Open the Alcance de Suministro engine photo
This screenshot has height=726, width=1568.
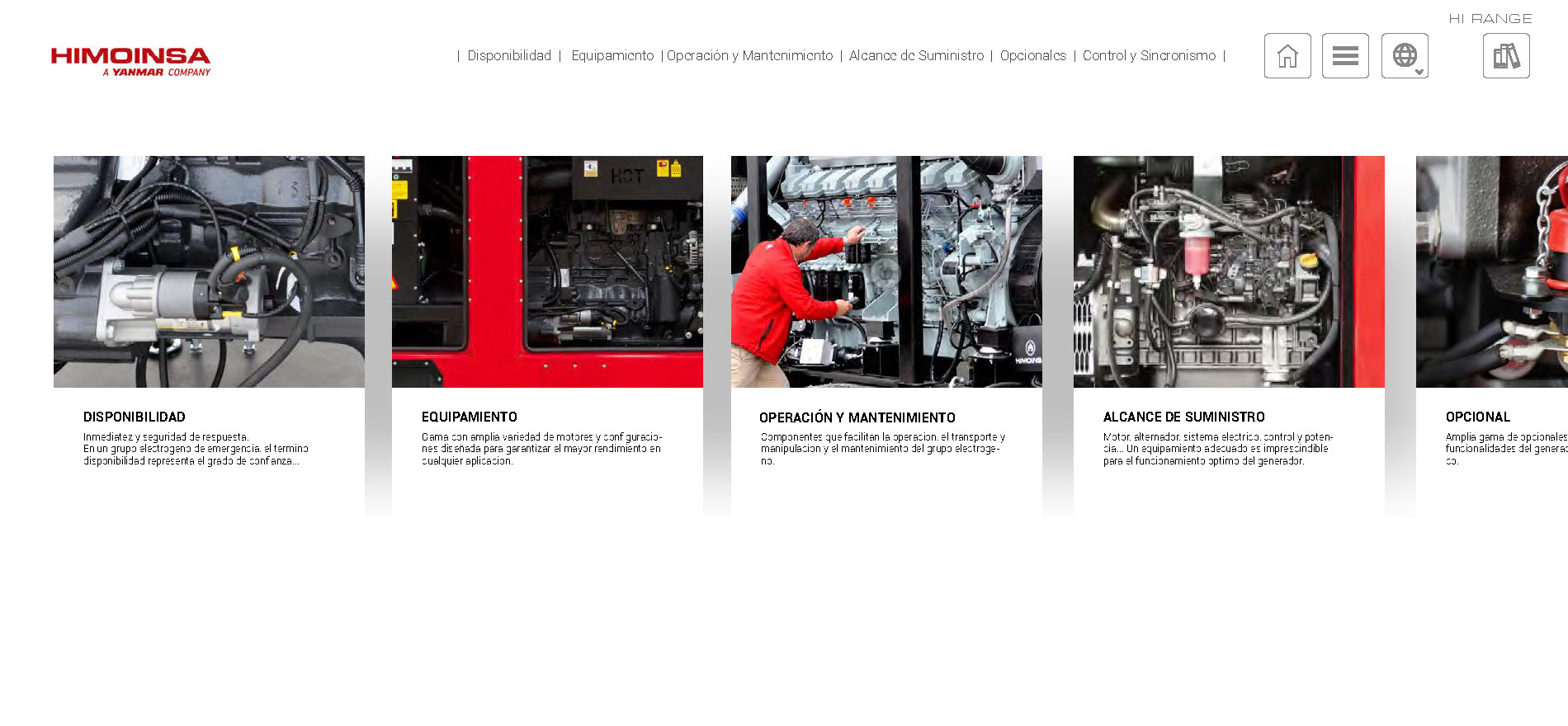pyautogui.click(x=1229, y=271)
